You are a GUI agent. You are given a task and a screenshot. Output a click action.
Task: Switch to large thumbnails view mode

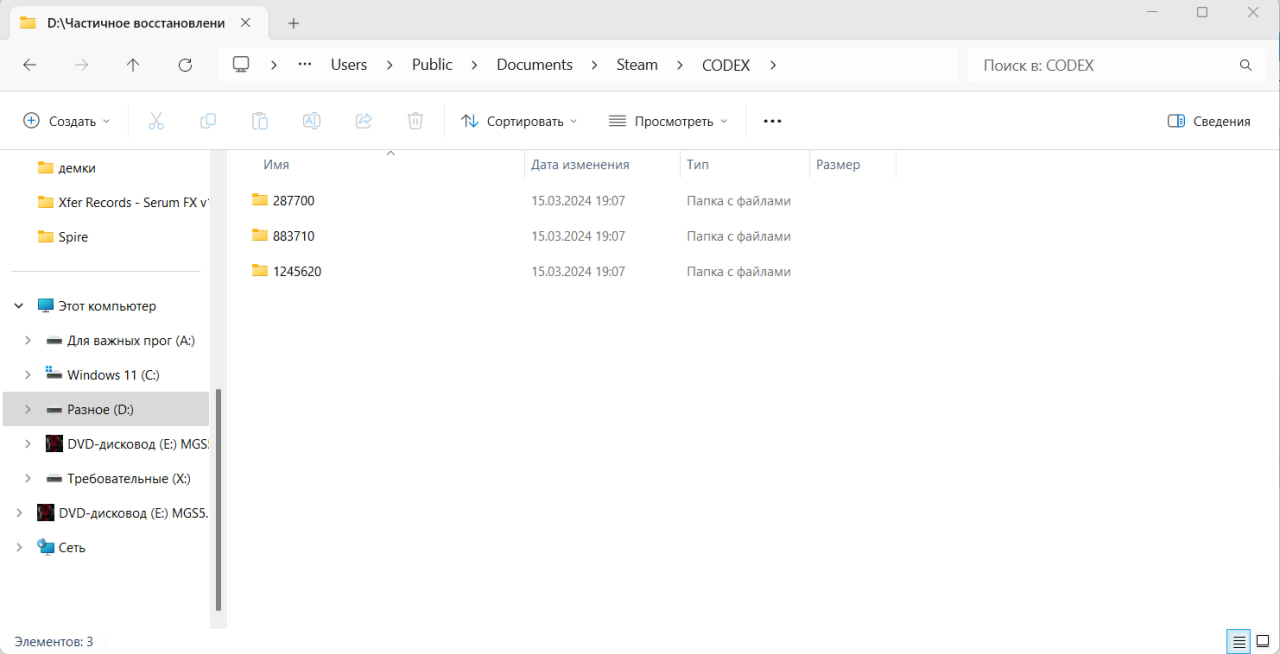[1262, 641]
